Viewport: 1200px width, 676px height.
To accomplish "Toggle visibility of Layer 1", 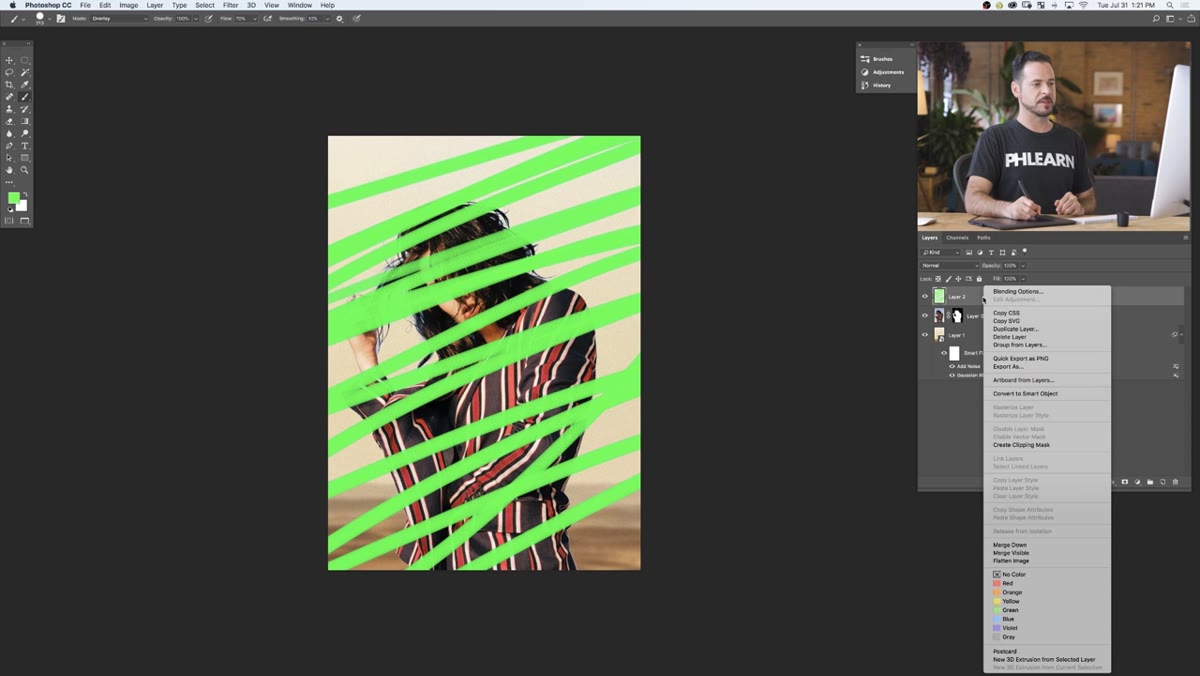I will pos(924,335).
